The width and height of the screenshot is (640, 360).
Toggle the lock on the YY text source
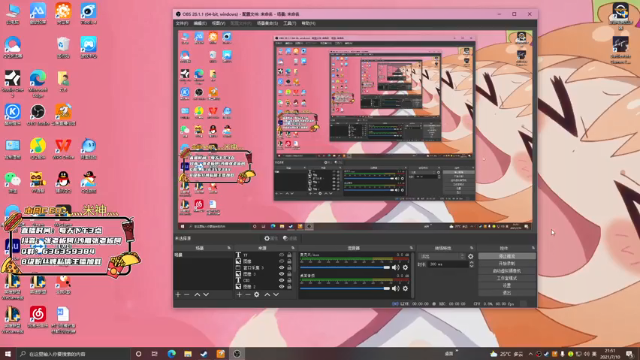click(289, 255)
